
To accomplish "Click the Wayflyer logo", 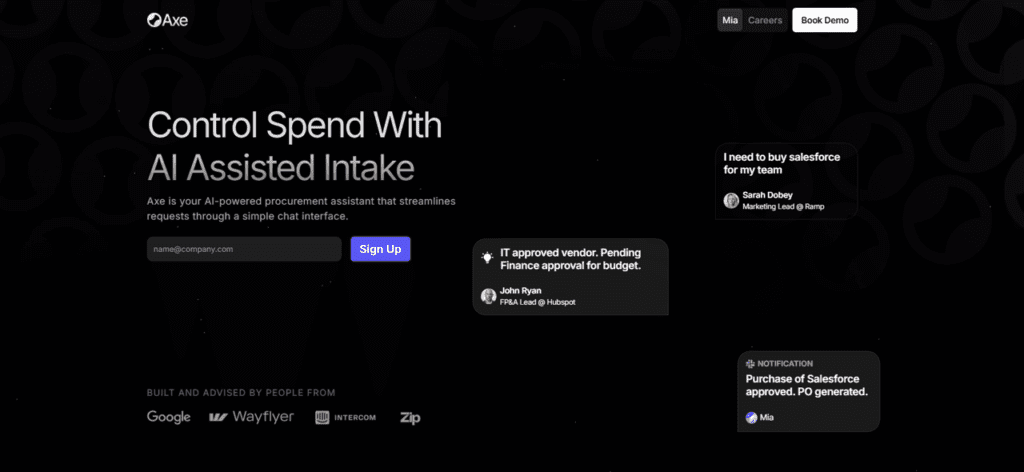I will [251, 417].
